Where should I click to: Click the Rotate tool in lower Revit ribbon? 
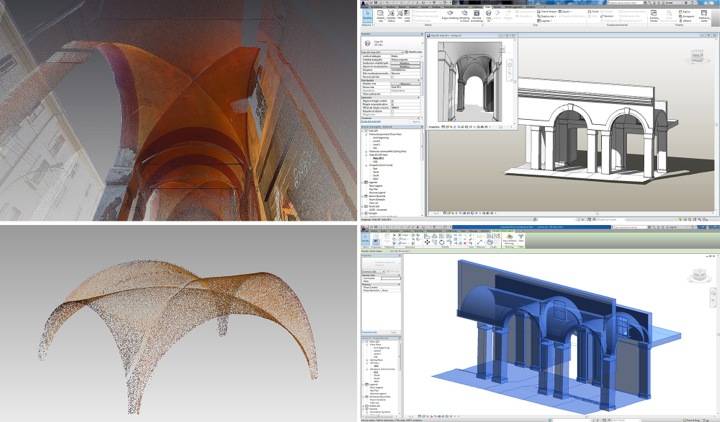442,242
